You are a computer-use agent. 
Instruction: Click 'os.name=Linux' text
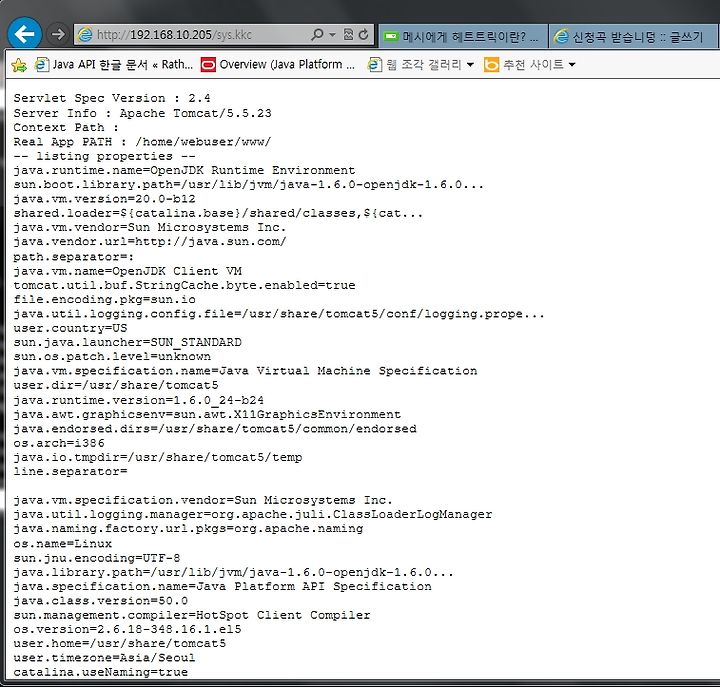62,544
